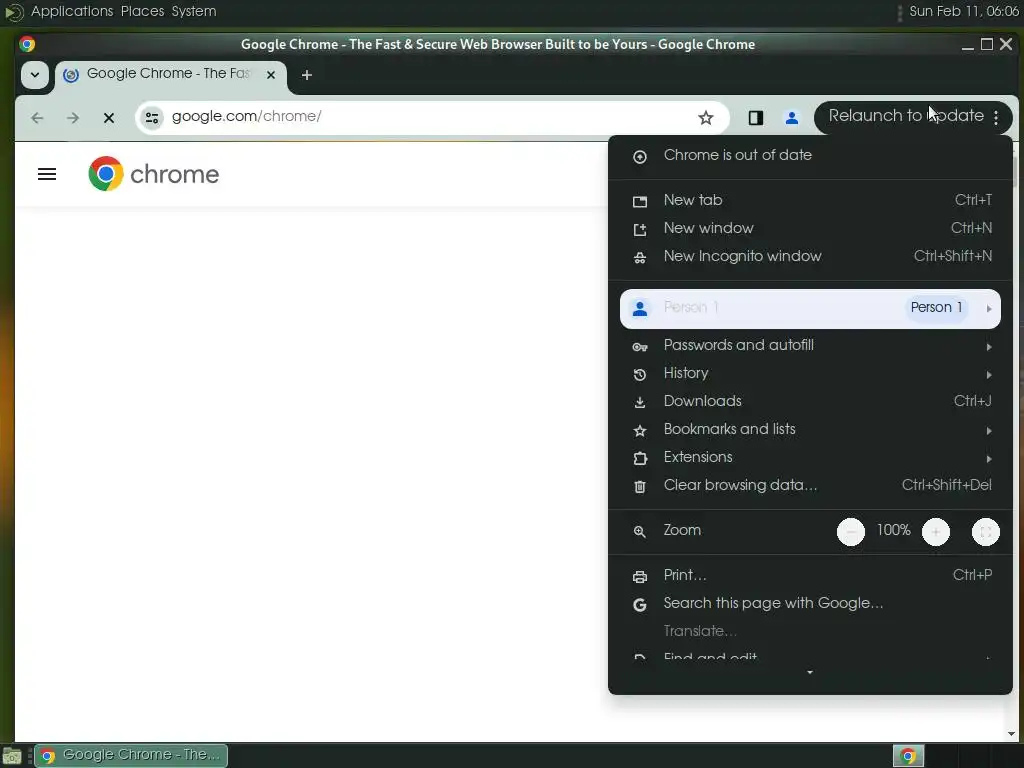Expand the History submenu

click(x=810, y=374)
